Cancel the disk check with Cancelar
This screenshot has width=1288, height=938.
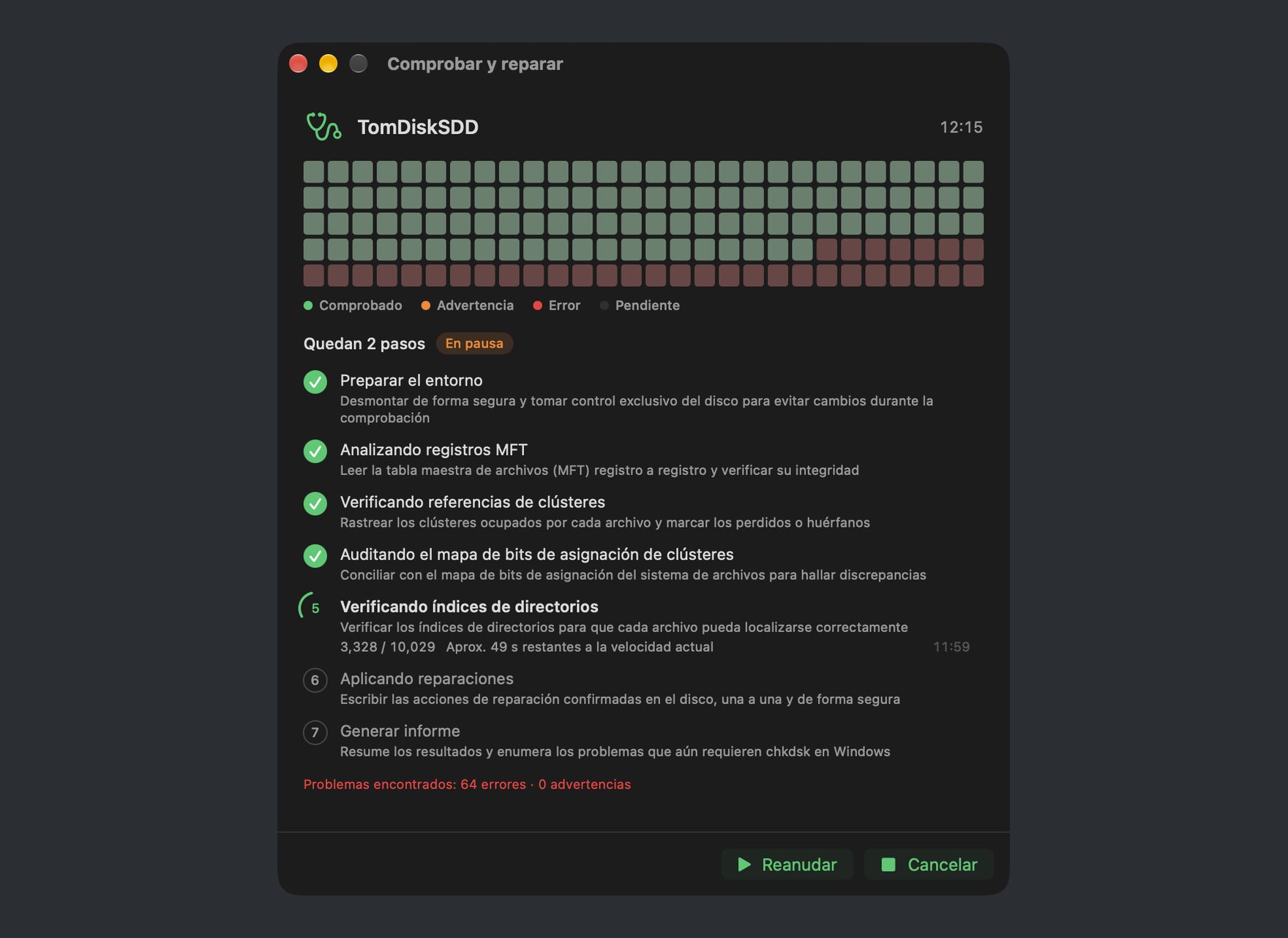929,864
